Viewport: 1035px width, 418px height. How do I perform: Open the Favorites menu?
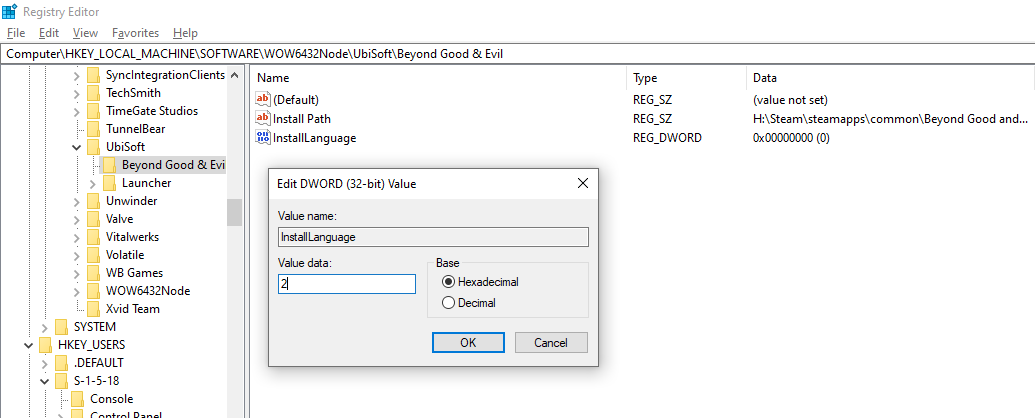pyautogui.click(x=135, y=33)
